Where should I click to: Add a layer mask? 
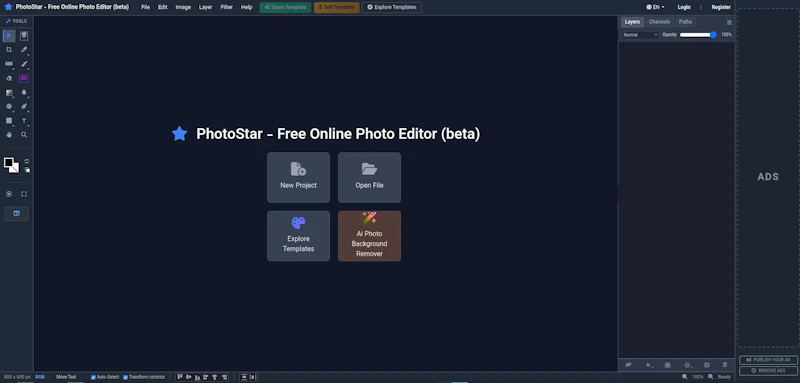click(667, 365)
